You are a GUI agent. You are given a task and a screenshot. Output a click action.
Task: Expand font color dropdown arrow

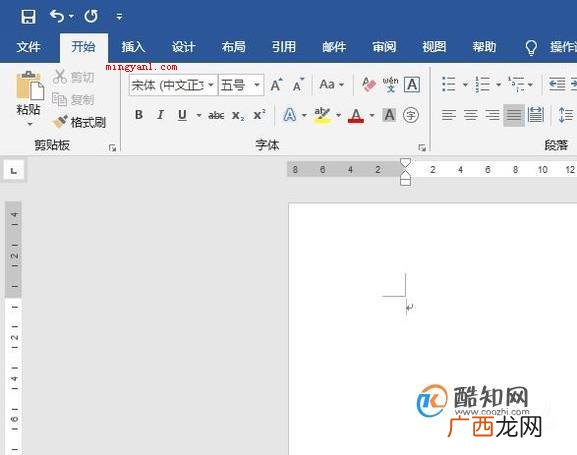click(x=372, y=116)
